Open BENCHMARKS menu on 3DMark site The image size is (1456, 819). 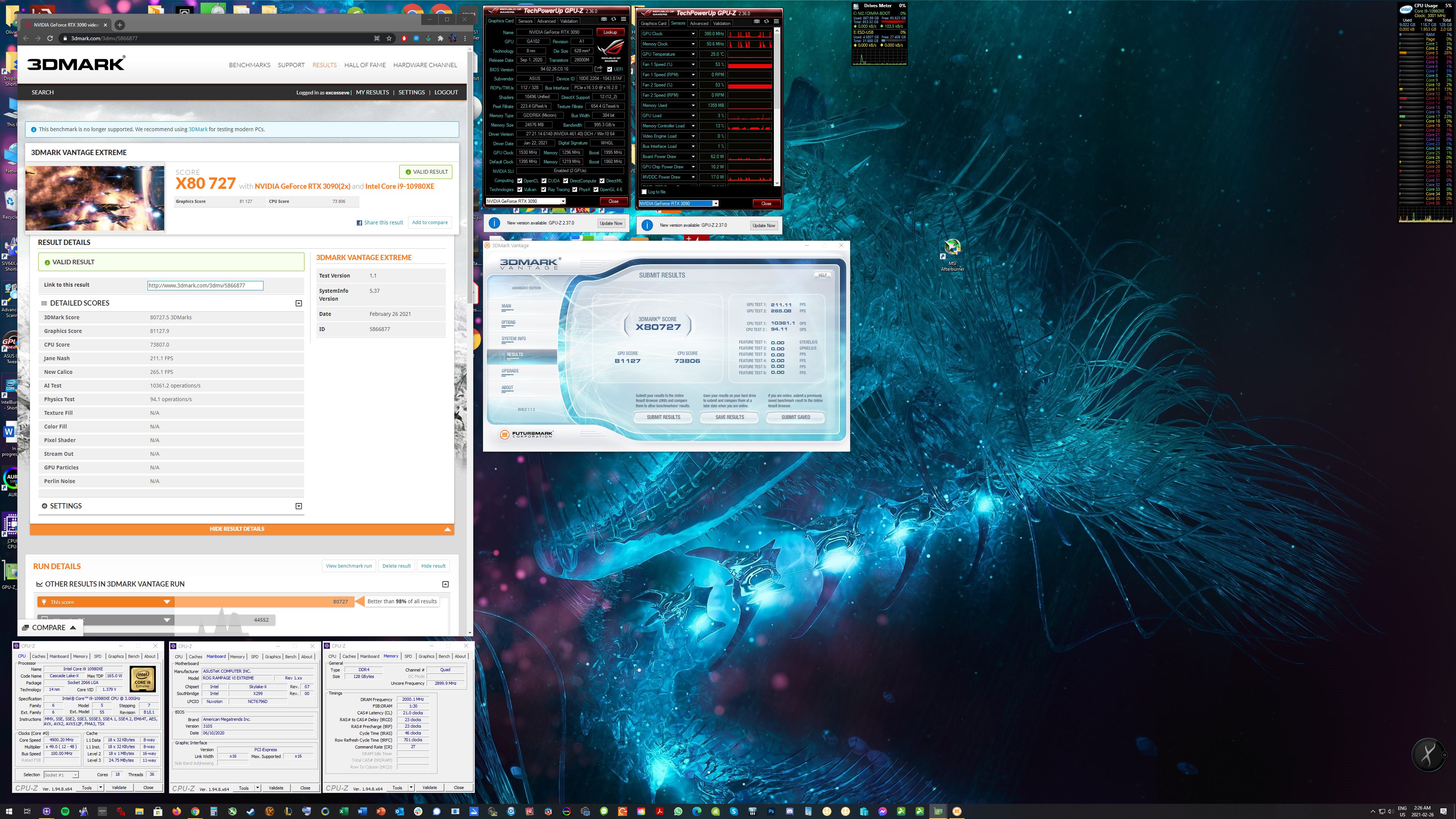[249, 65]
